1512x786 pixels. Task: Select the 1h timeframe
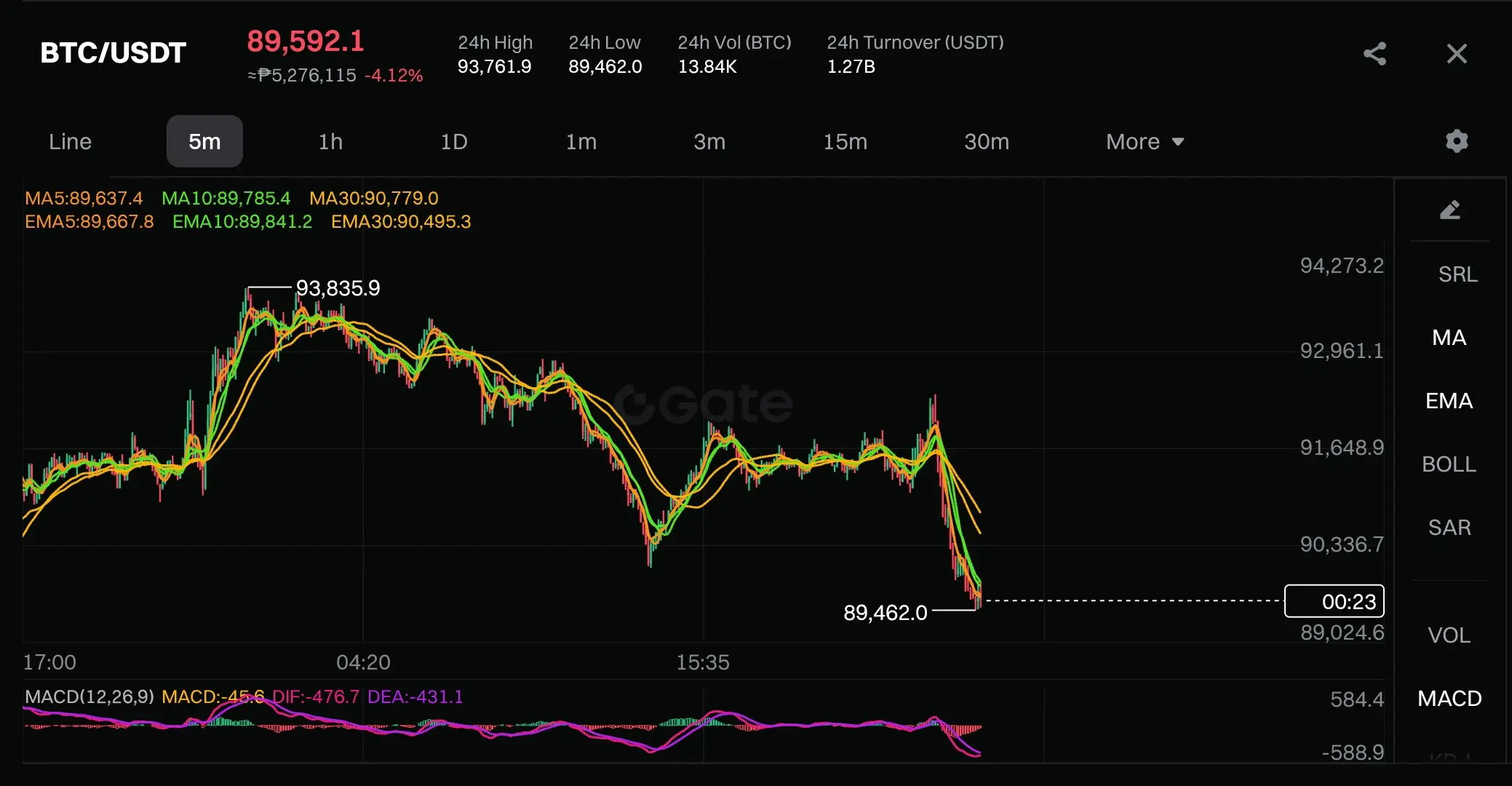pyautogui.click(x=330, y=142)
